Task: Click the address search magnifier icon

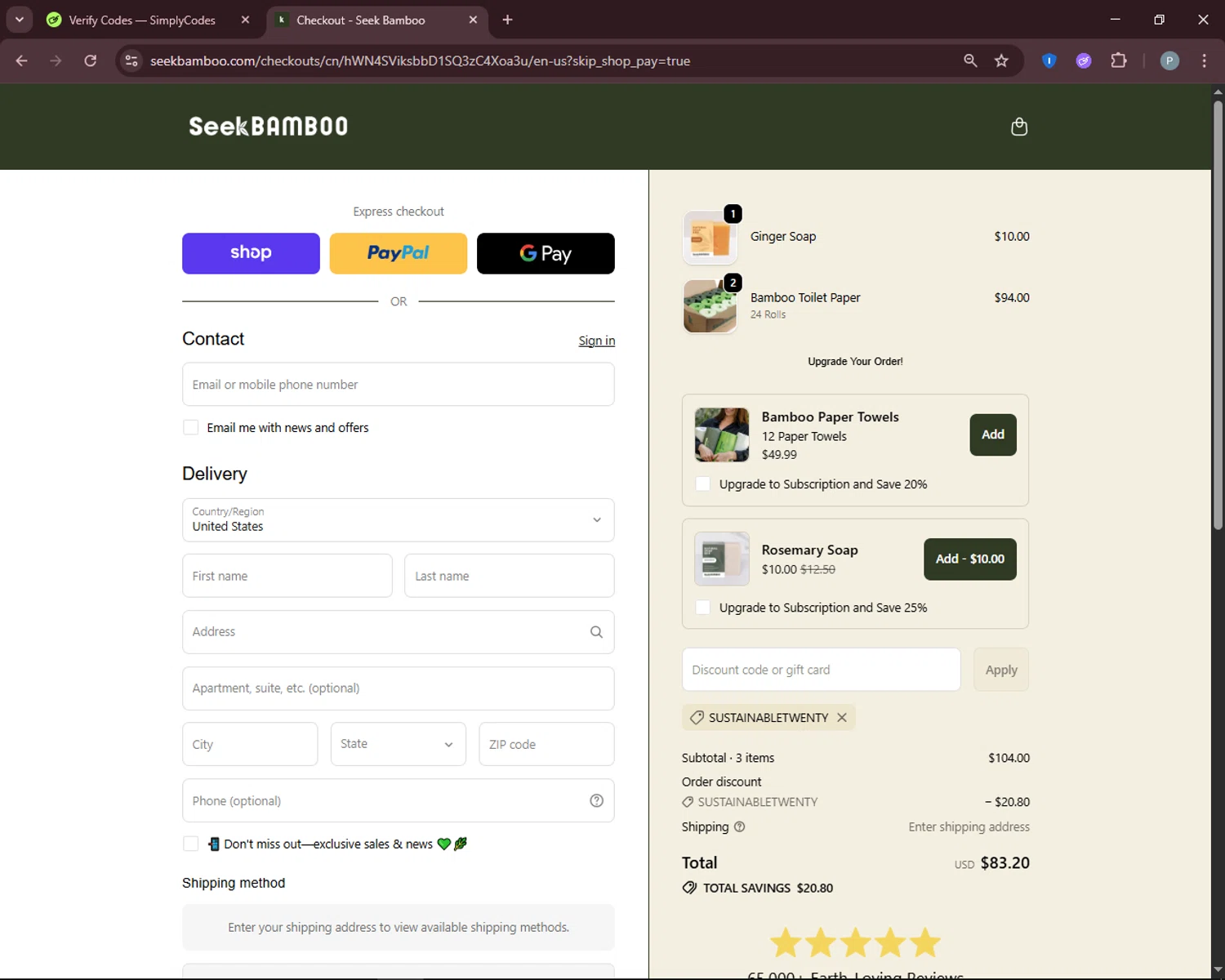Action: pyautogui.click(x=596, y=632)
